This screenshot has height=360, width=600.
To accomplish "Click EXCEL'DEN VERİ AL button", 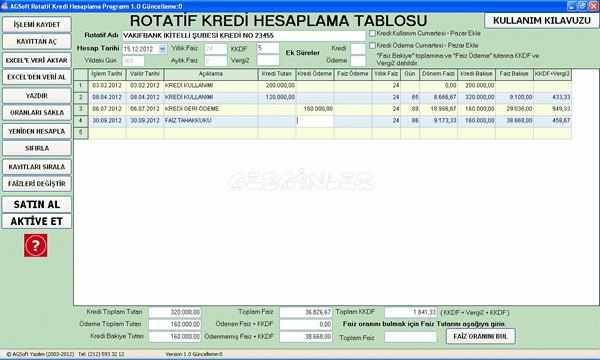I will pos(37,77).
